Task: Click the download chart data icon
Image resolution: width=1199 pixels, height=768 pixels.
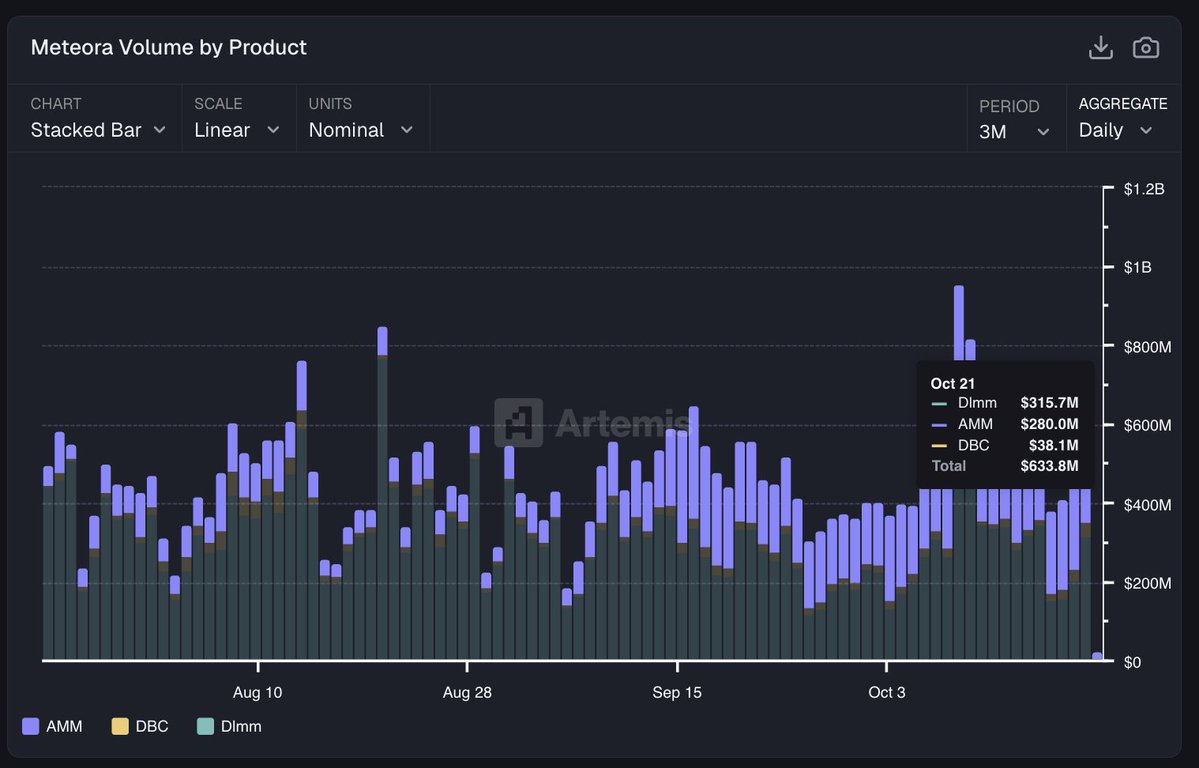Action: click(1100, 47)
